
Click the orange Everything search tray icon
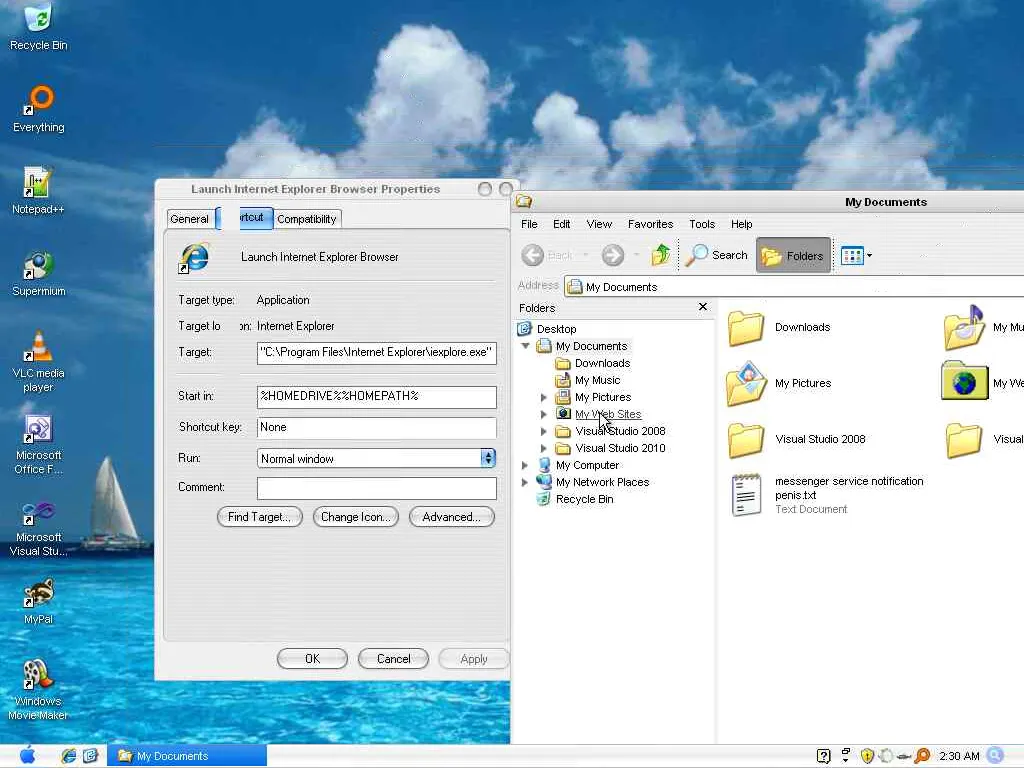[x=922, y=756]
